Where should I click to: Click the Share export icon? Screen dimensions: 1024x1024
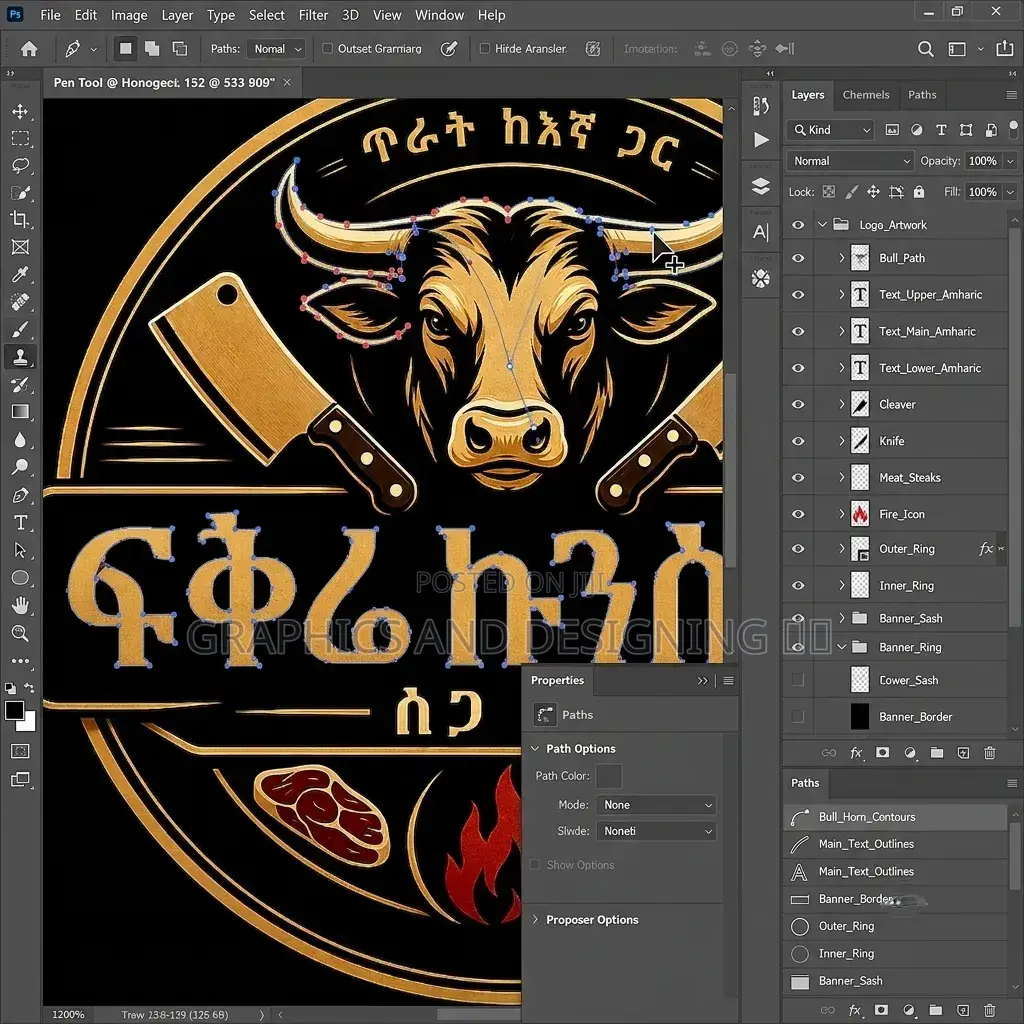pos(1004,49)
